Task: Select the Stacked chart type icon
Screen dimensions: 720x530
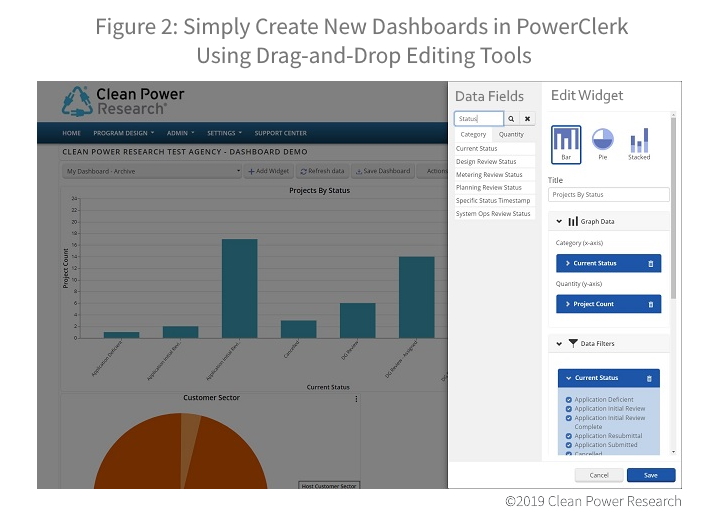Action: (x=639, y=140)
